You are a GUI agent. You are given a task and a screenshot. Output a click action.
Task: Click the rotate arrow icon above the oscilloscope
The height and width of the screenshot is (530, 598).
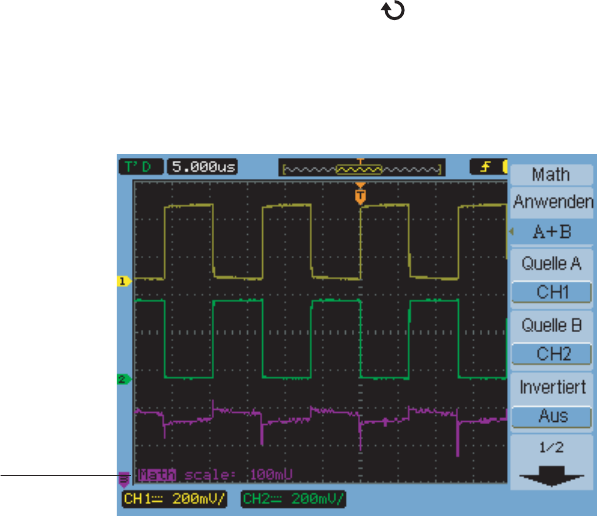[x=393, y=10]
